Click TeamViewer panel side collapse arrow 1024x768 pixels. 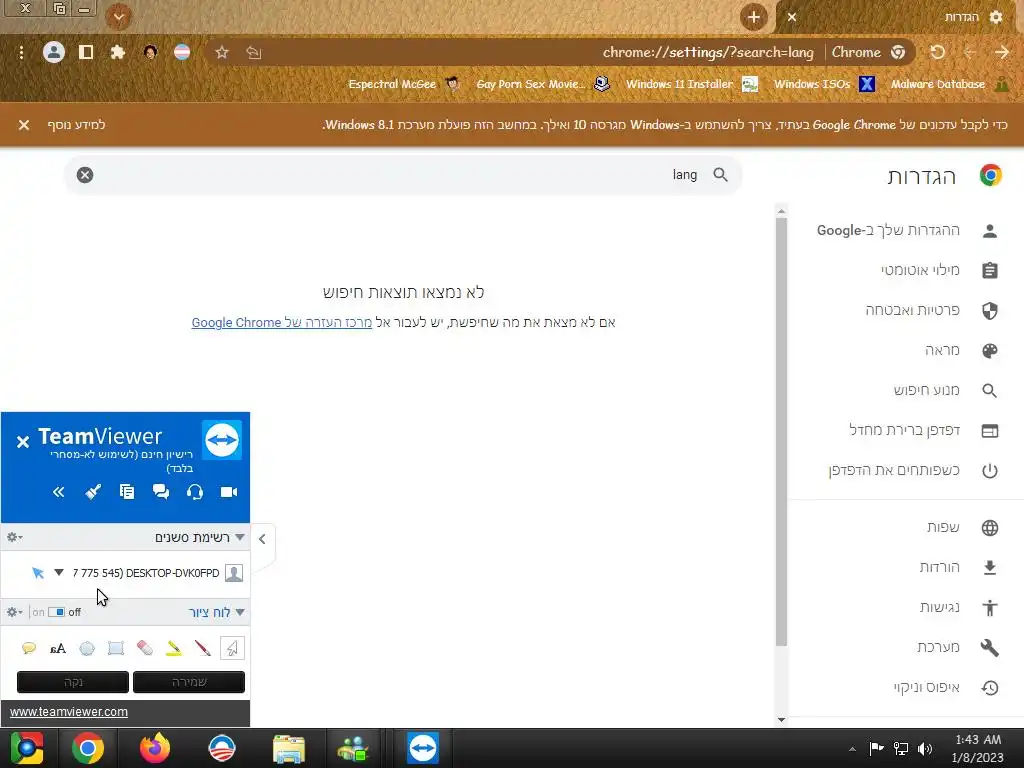(x=263, y=539)
